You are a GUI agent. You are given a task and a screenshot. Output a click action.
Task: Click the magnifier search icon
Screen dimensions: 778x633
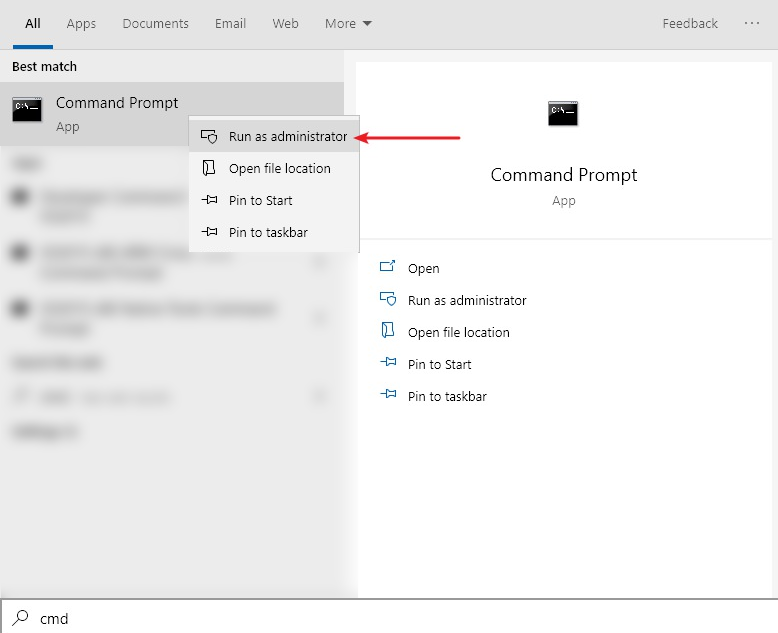(20, 618)
